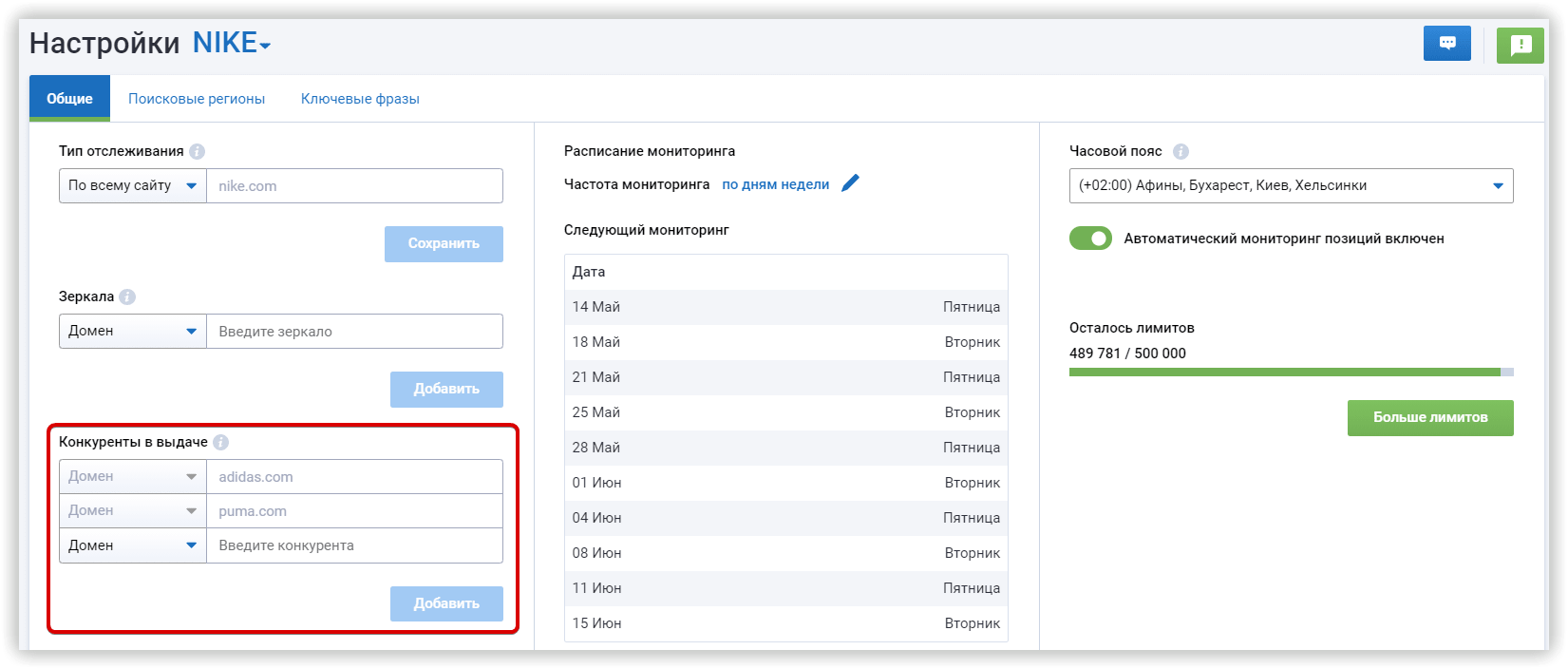Switch to the Ключевые фразы tab

pyautogui.click(x=360, y=99)
